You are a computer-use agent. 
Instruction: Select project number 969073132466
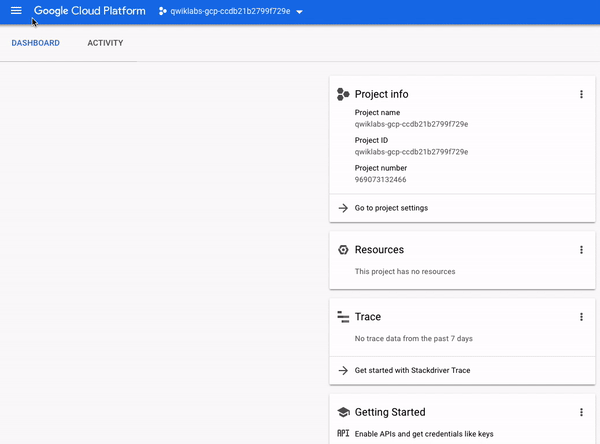coord(380,180)
